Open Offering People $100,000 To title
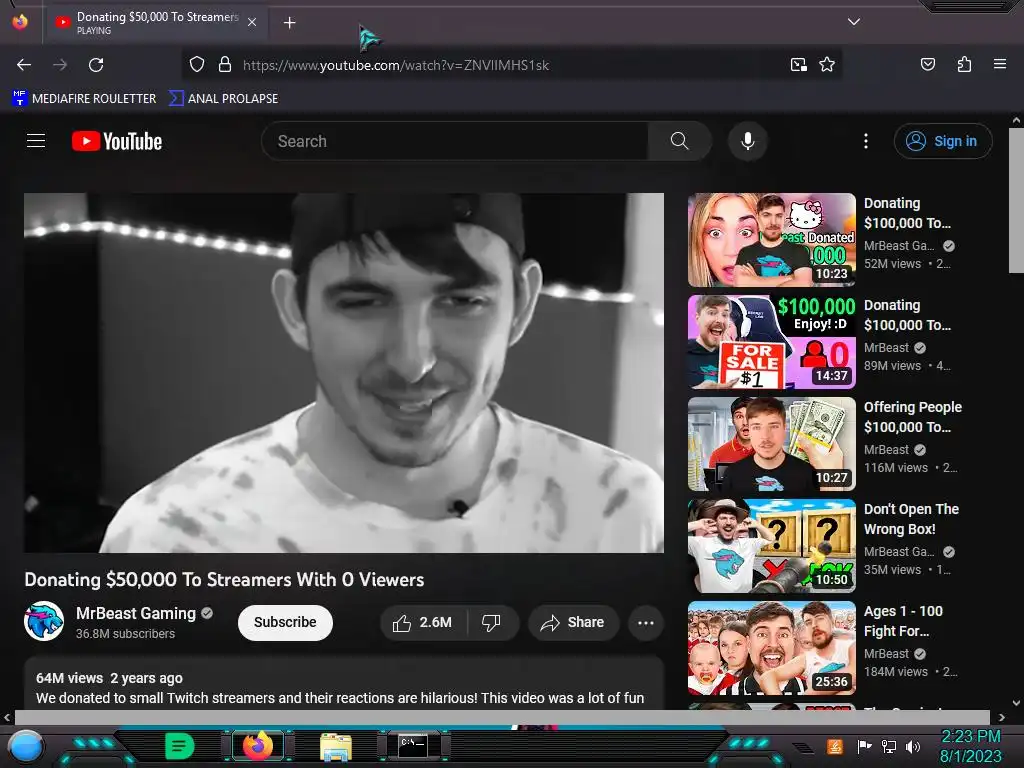The width and height of the screenshot is (1024, 768). coord(912,417)
